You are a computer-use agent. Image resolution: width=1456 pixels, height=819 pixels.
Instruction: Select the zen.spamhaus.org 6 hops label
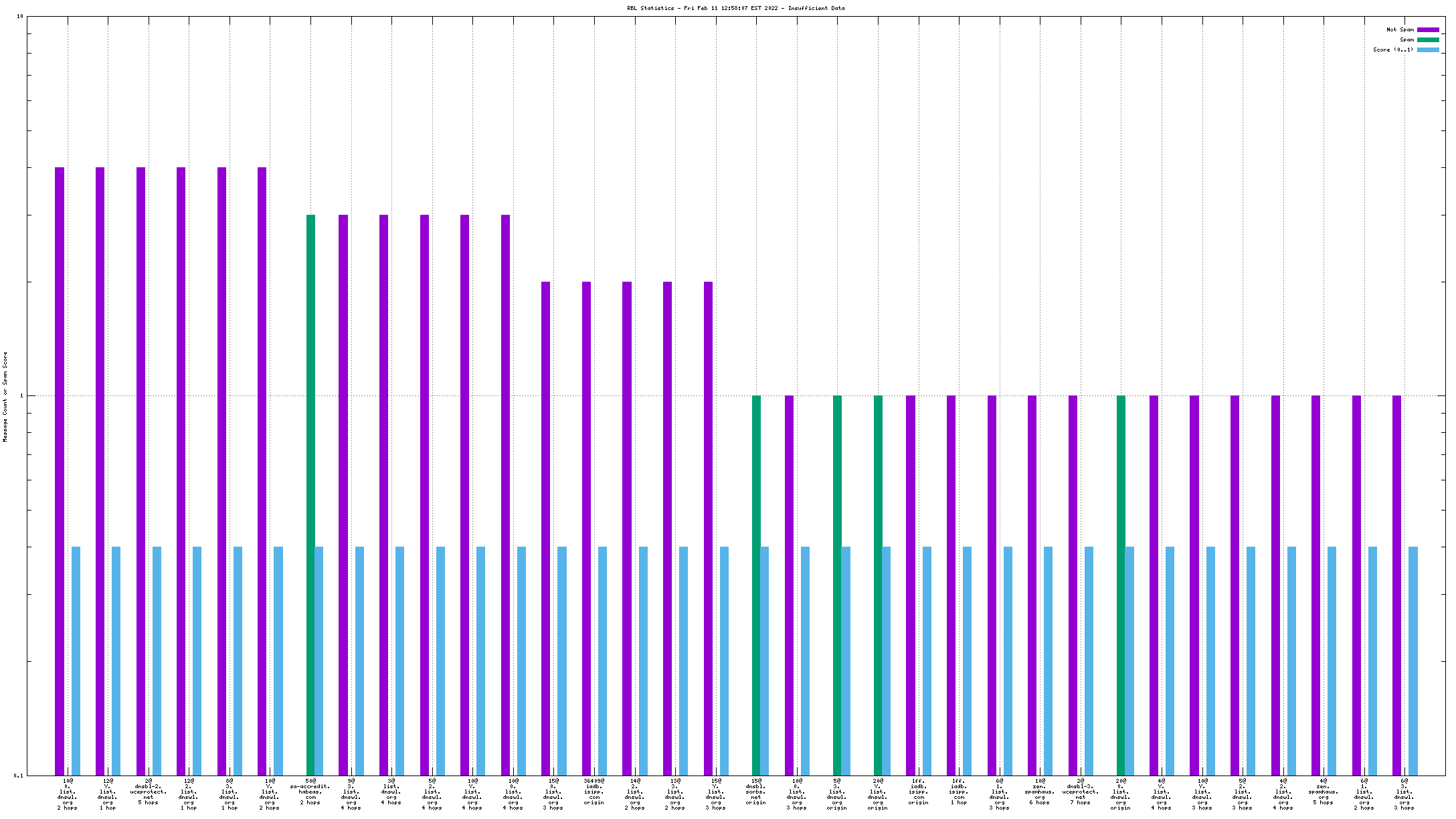tap(1040, 792)
